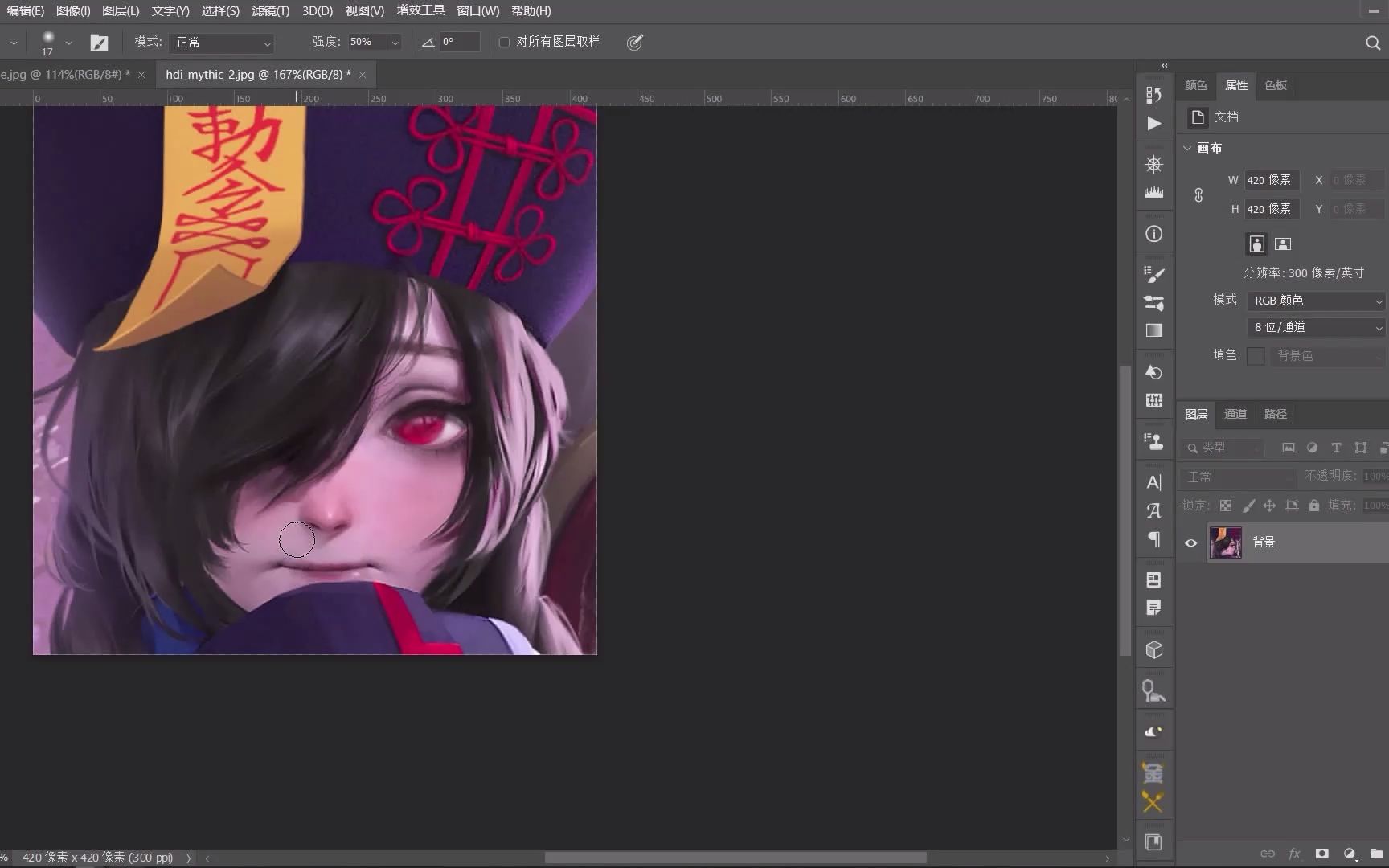Open the Libraries panel icon

coord(1153,580)
